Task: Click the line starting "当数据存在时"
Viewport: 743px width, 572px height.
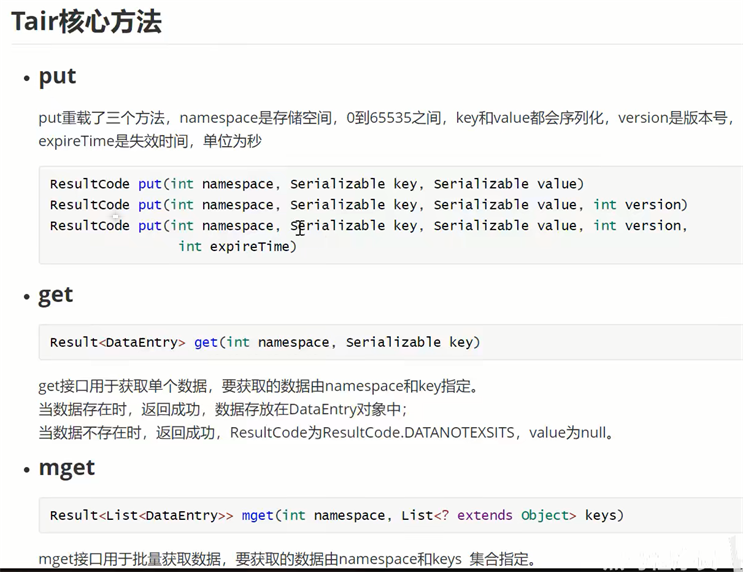Action: 223,409
